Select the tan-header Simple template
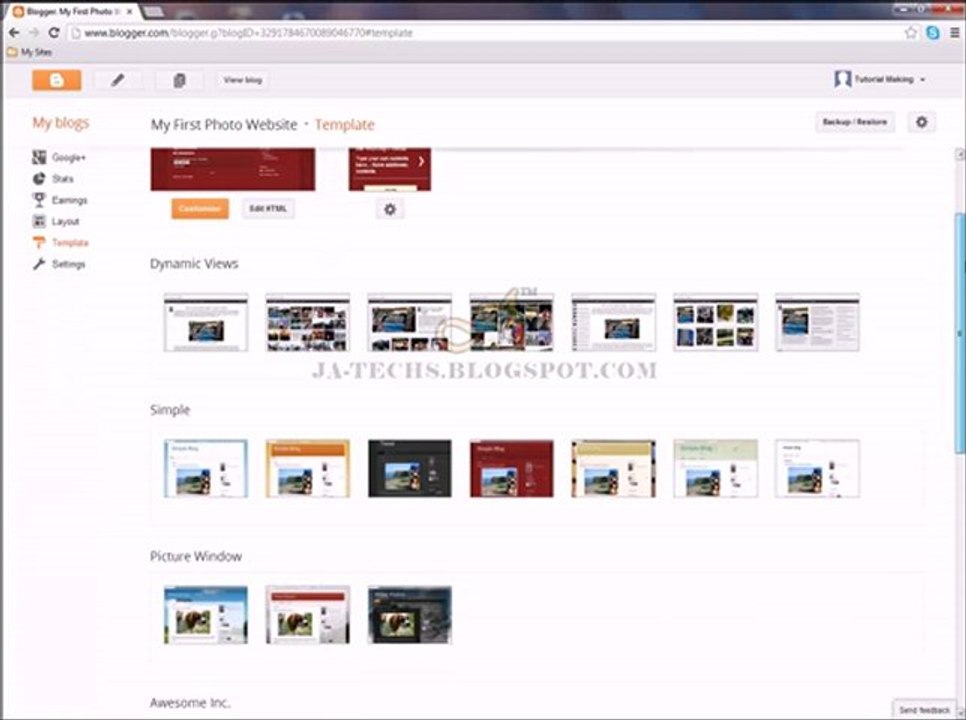The height and width of the screenshot is (720, 966). click(614, 469)
